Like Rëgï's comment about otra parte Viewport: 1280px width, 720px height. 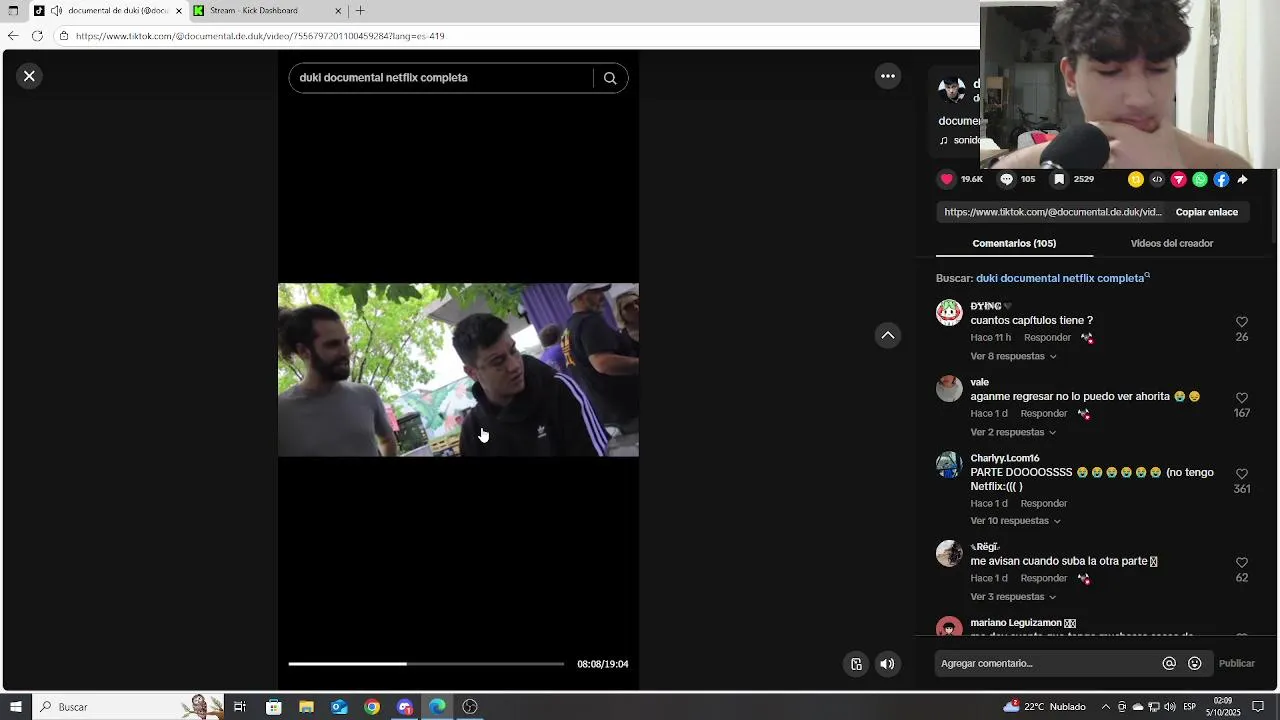(1242, 563)
